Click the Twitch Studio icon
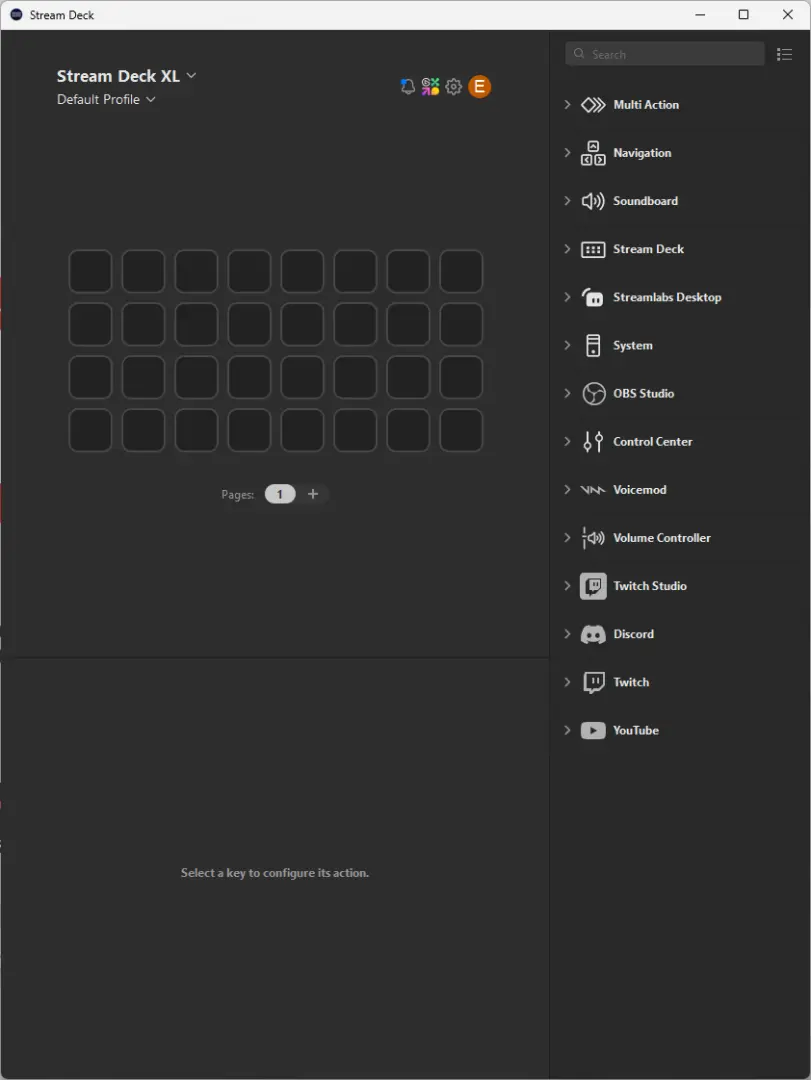The height and width of the screenshot is (1080, 811). tap(593, 586)
